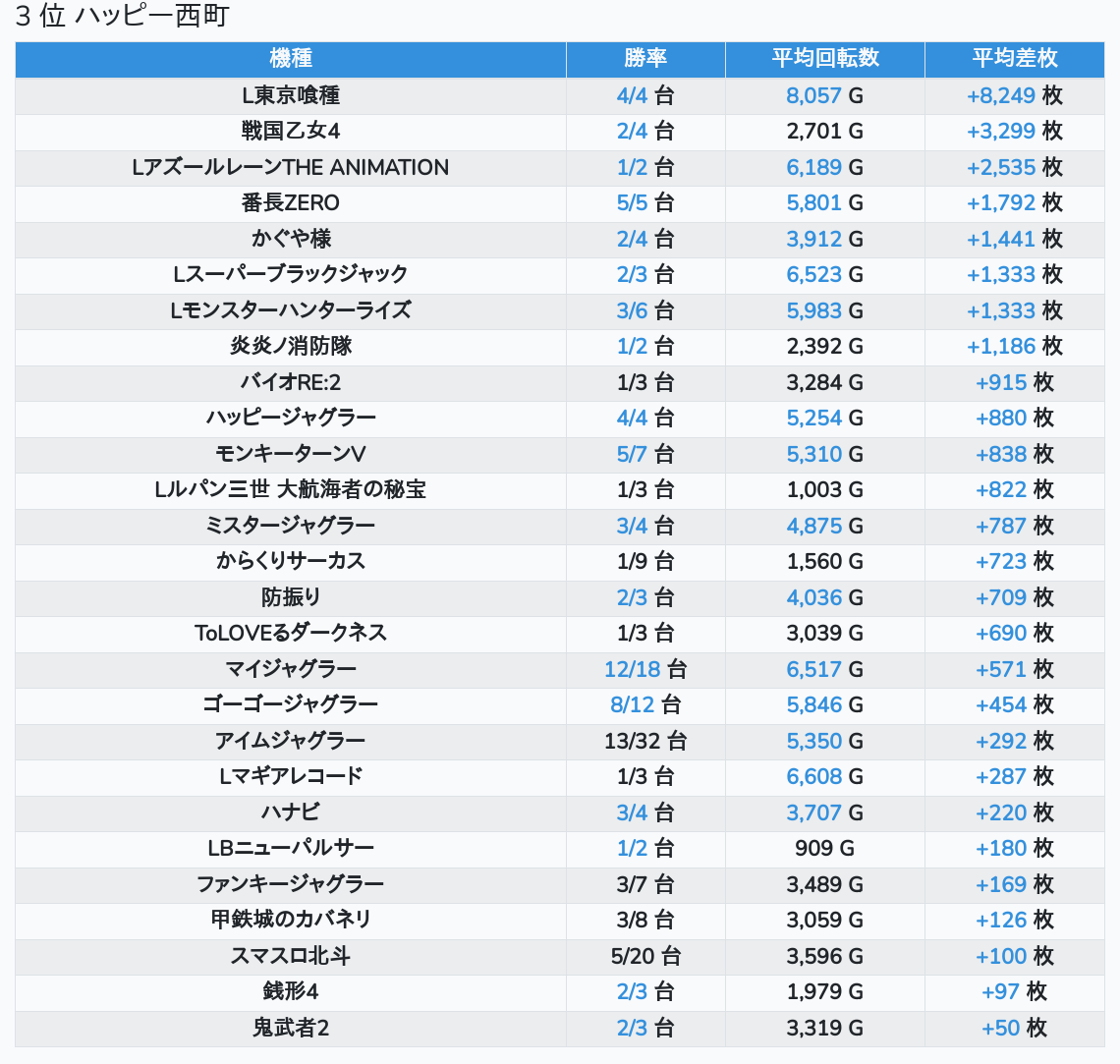The width and height of the screenshot is (1120, 1064).
Task: Select the 防振り machine name
Action: pyautogui.click(x=291, y=597)
